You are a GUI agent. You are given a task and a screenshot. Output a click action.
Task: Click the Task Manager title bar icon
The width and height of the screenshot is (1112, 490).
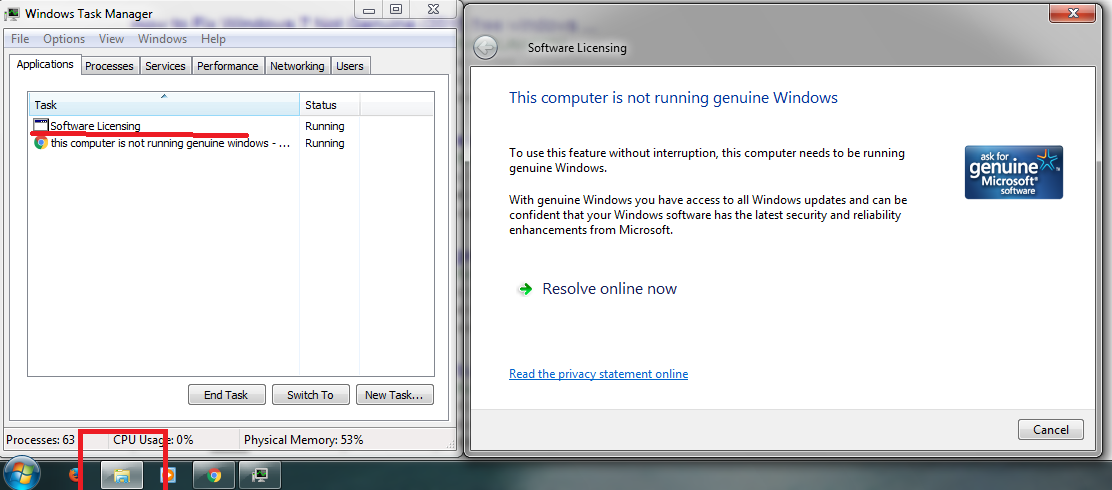[12, 13]
